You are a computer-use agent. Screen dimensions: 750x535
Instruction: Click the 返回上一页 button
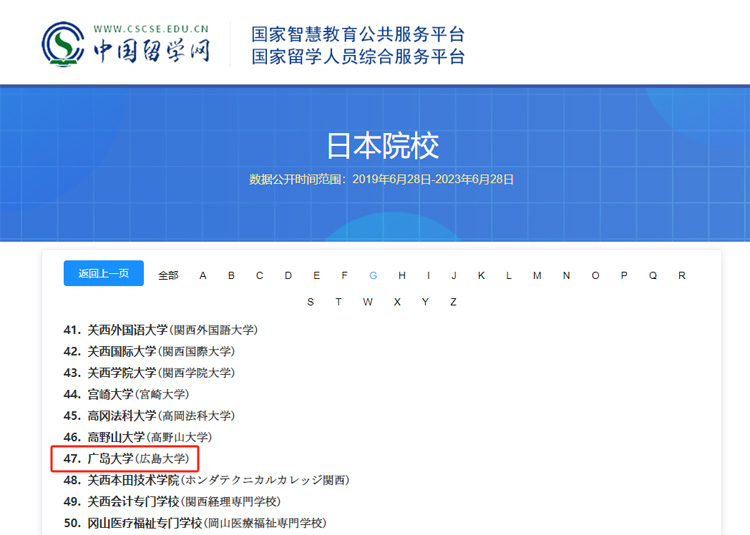coord(103,273)
